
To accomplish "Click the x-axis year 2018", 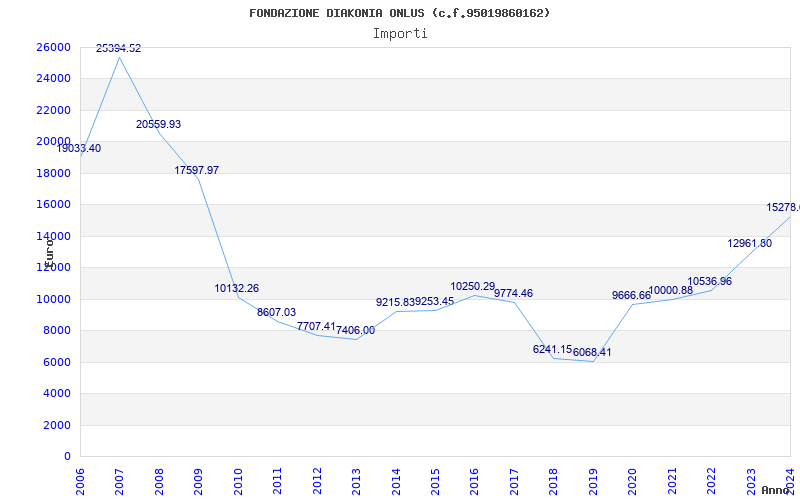I will point(554,481).
